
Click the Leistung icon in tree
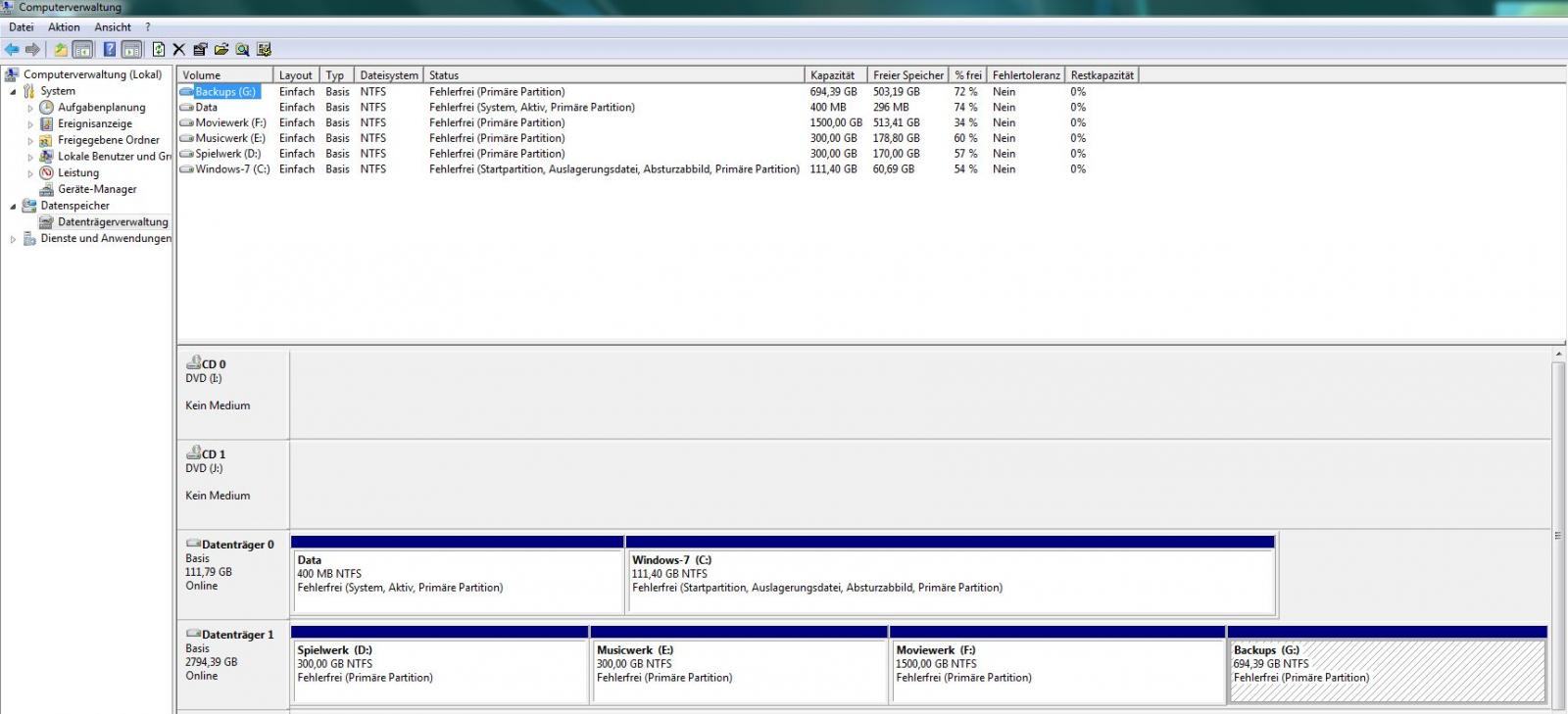click(x=46, y=172)
